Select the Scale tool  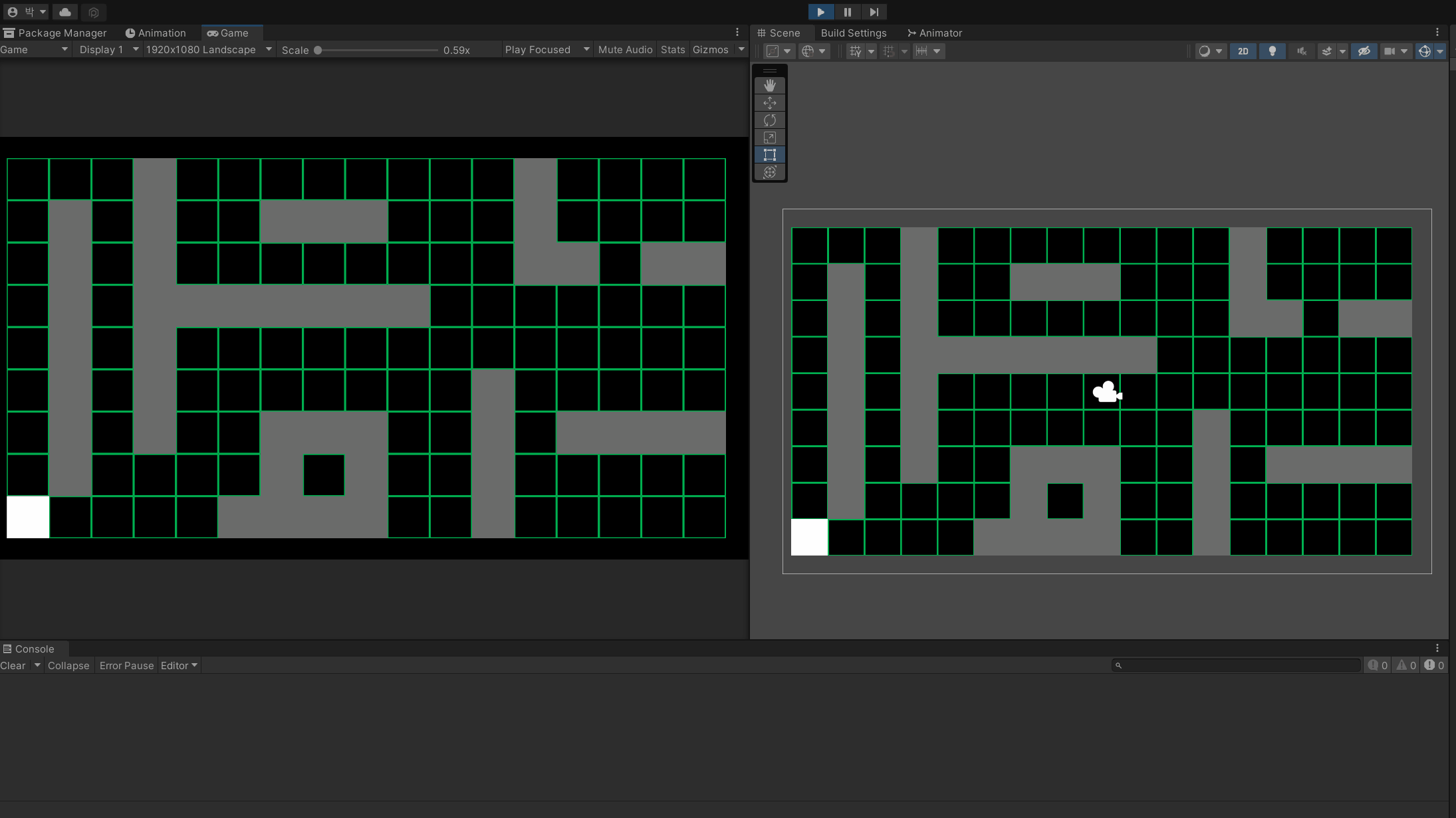tap(770, 138)
